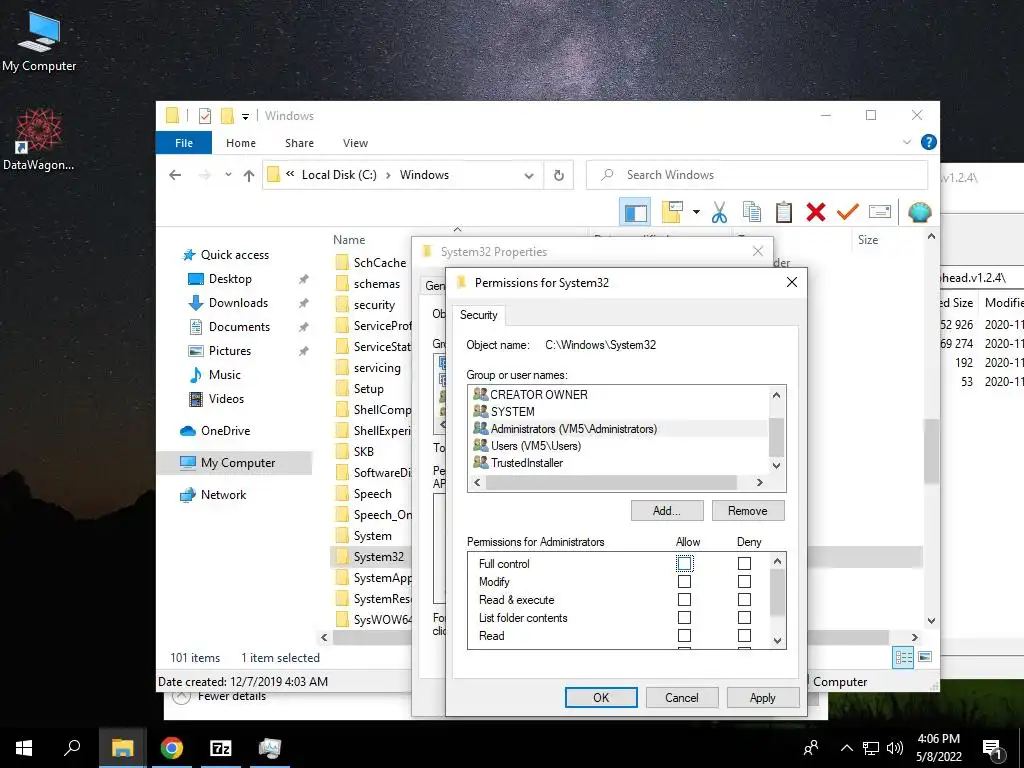Select the Security tab in Permissions

coord(479,315)
